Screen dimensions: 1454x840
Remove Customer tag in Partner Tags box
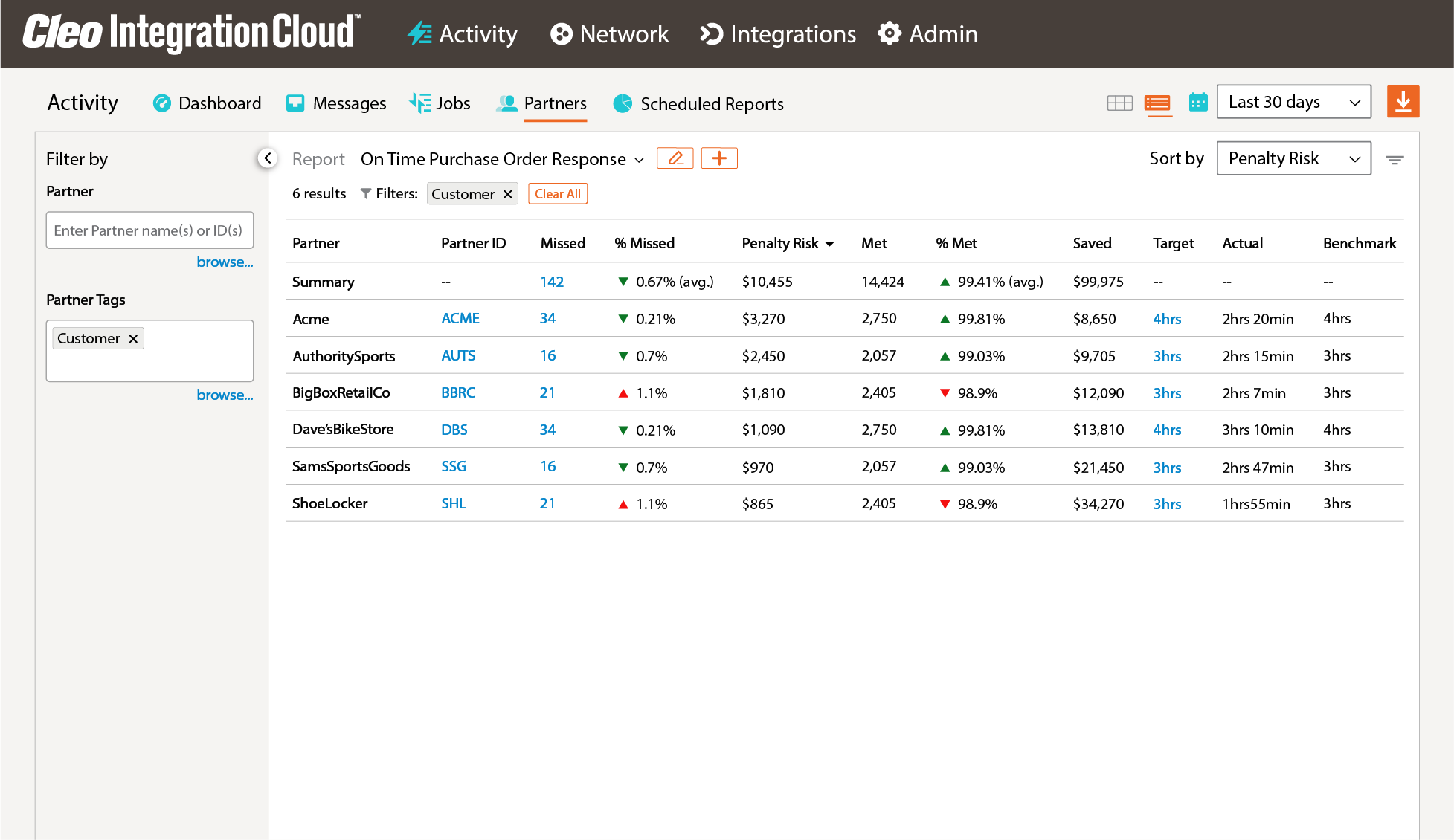[x=133, y=339]
